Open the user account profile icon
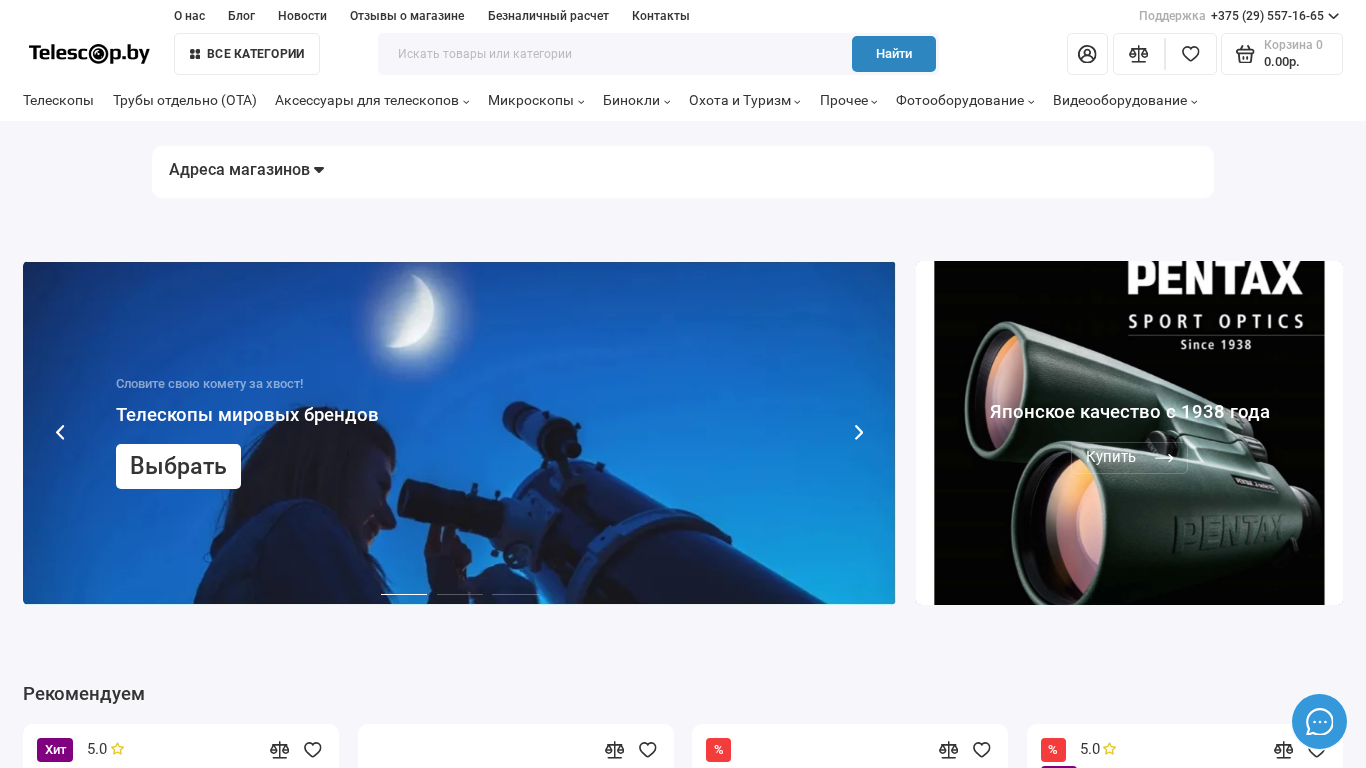This screenshot has height=768, width=1366. pos(1087,54)
